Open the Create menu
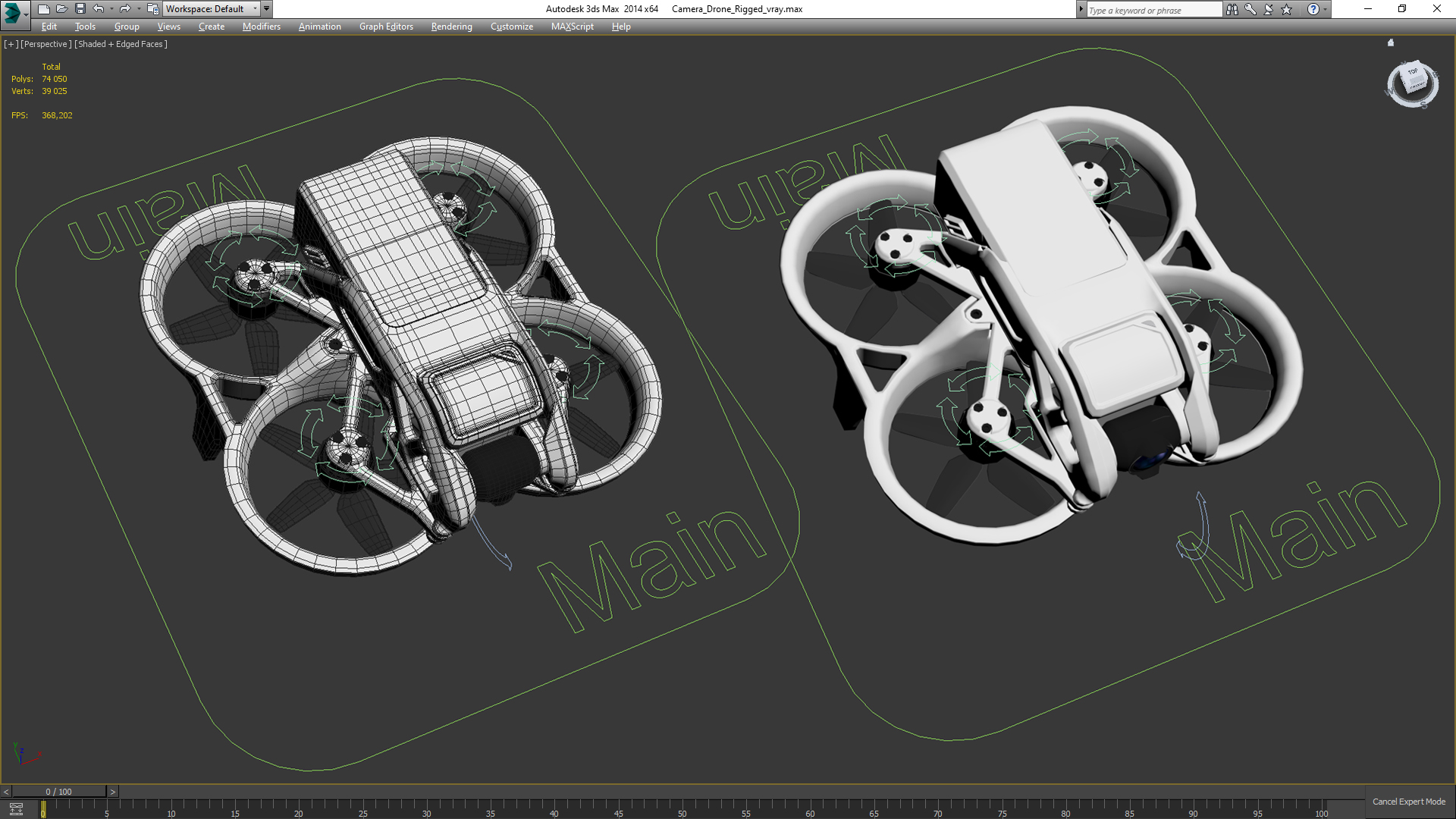Viewport: 1456px width, 819px height. coord(212,27)
